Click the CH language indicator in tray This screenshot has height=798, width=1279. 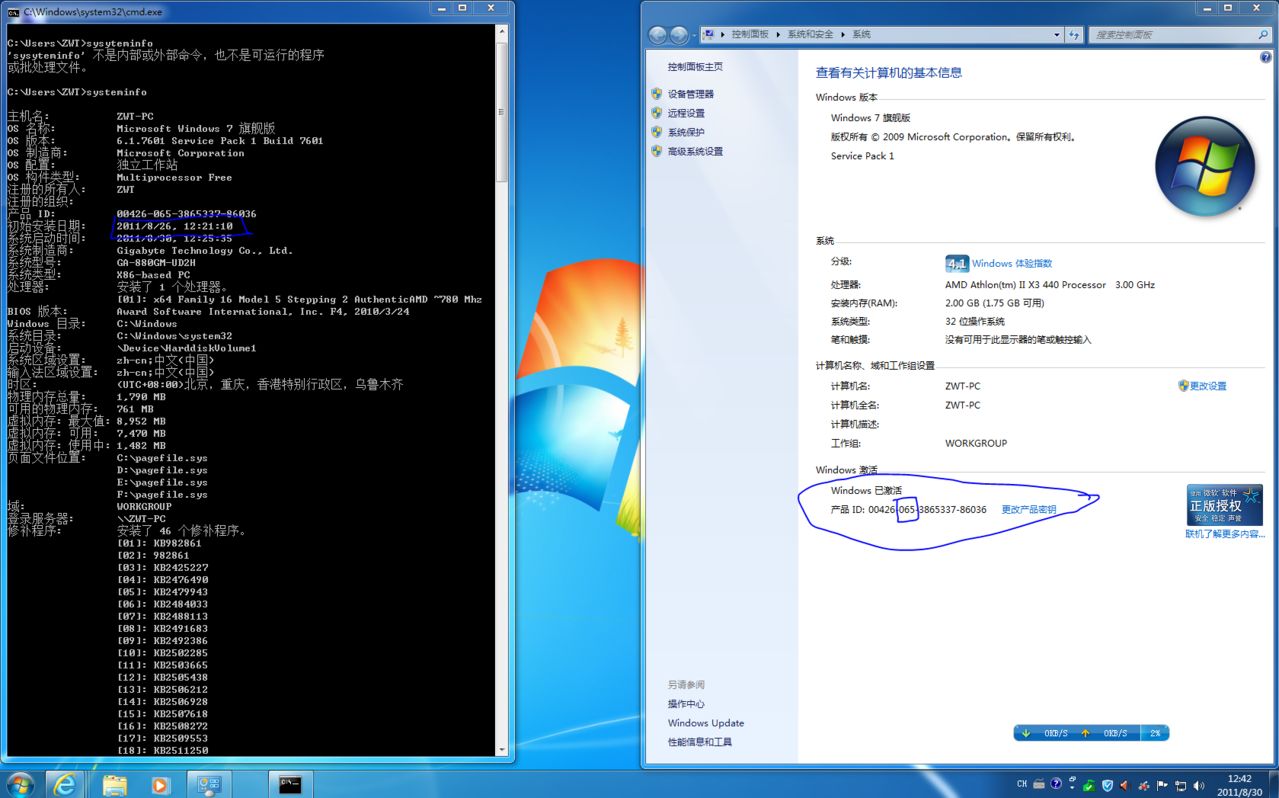click(1022, 784)
